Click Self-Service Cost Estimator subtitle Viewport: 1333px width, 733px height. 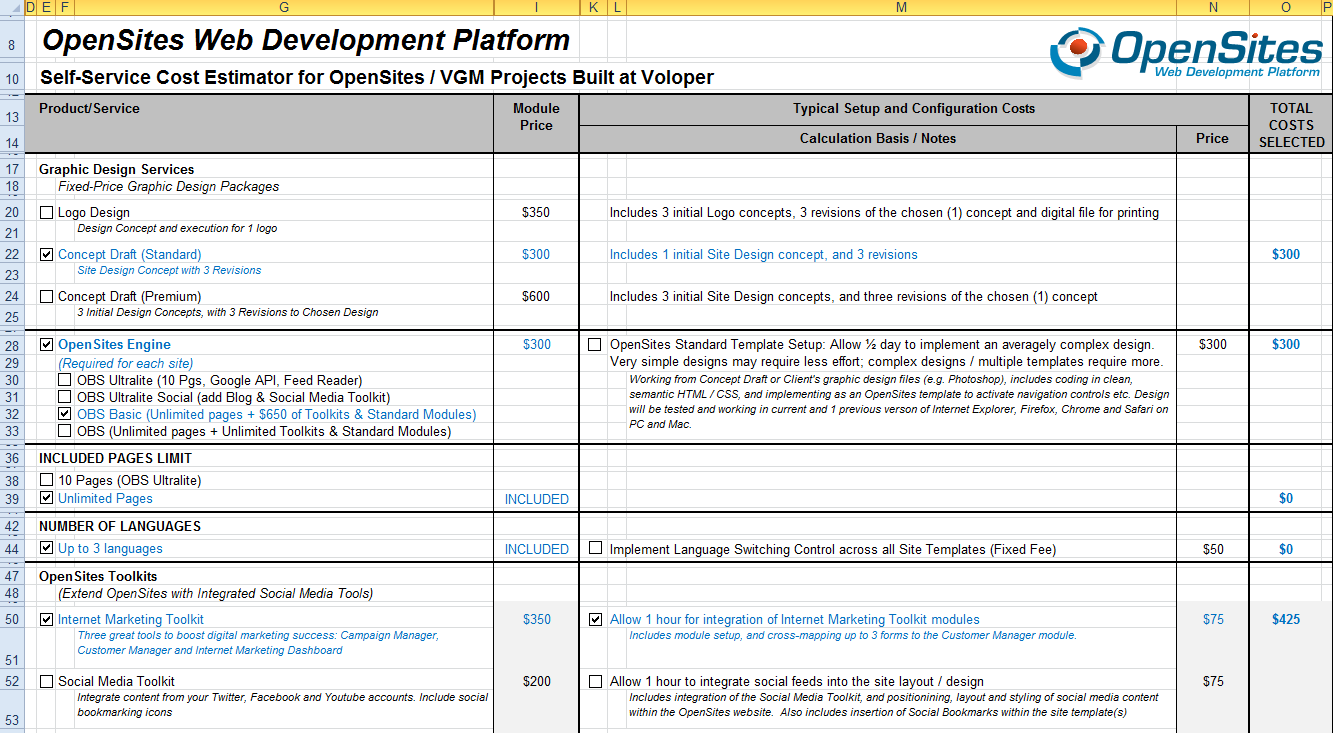(x=377, y=78)
